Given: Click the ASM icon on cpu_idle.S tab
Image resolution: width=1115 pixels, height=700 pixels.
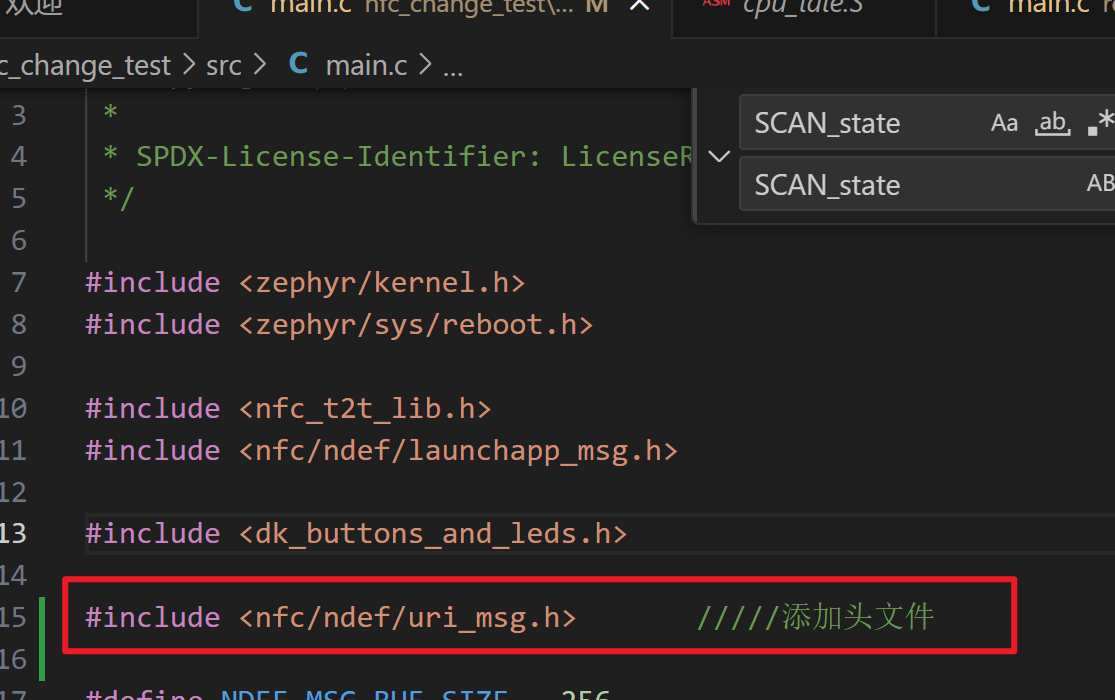Looking at the screenshot, I should (716, 4).
